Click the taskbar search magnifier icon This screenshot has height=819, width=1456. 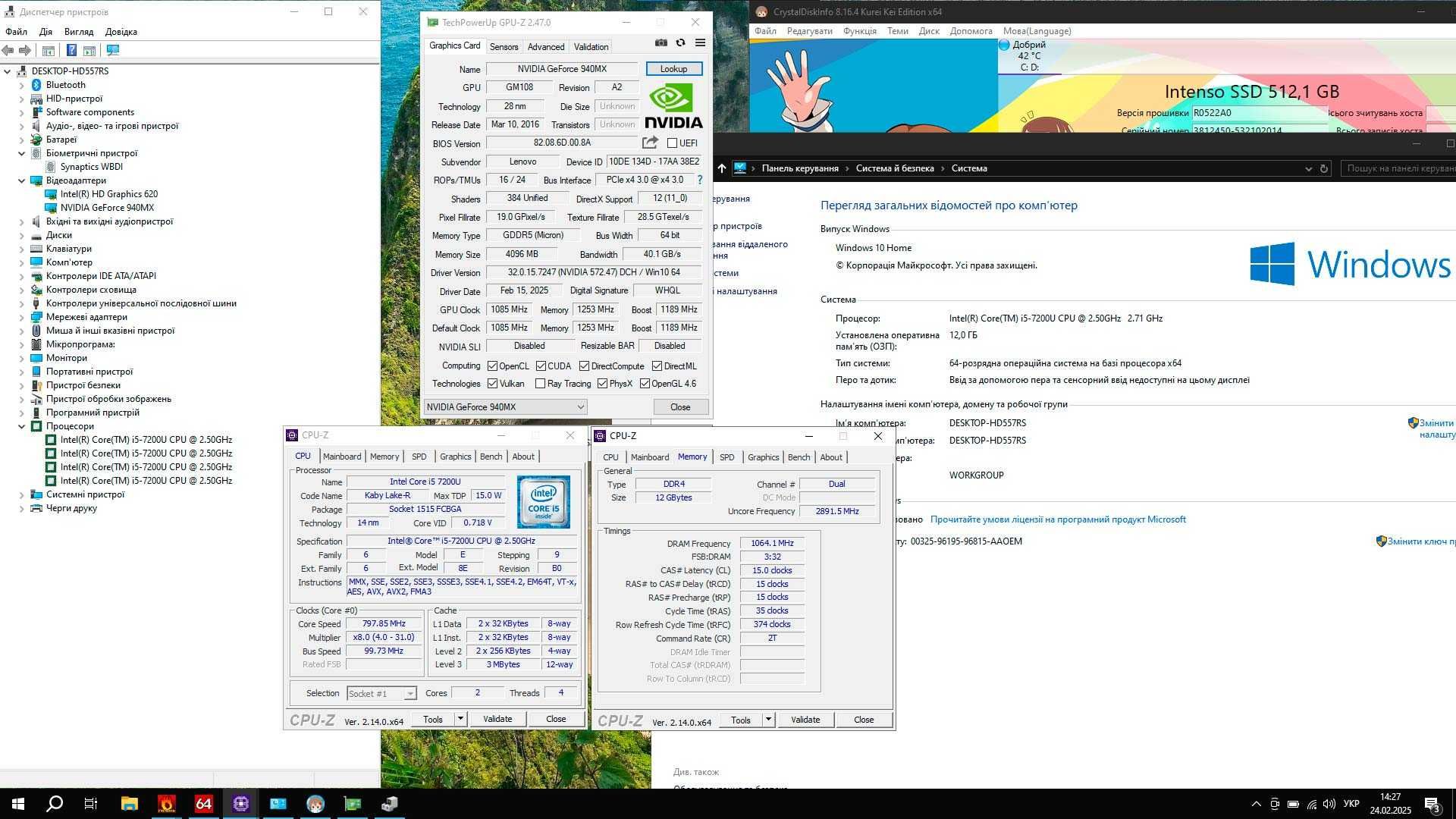pyautogui.click(x=55, y=804)
